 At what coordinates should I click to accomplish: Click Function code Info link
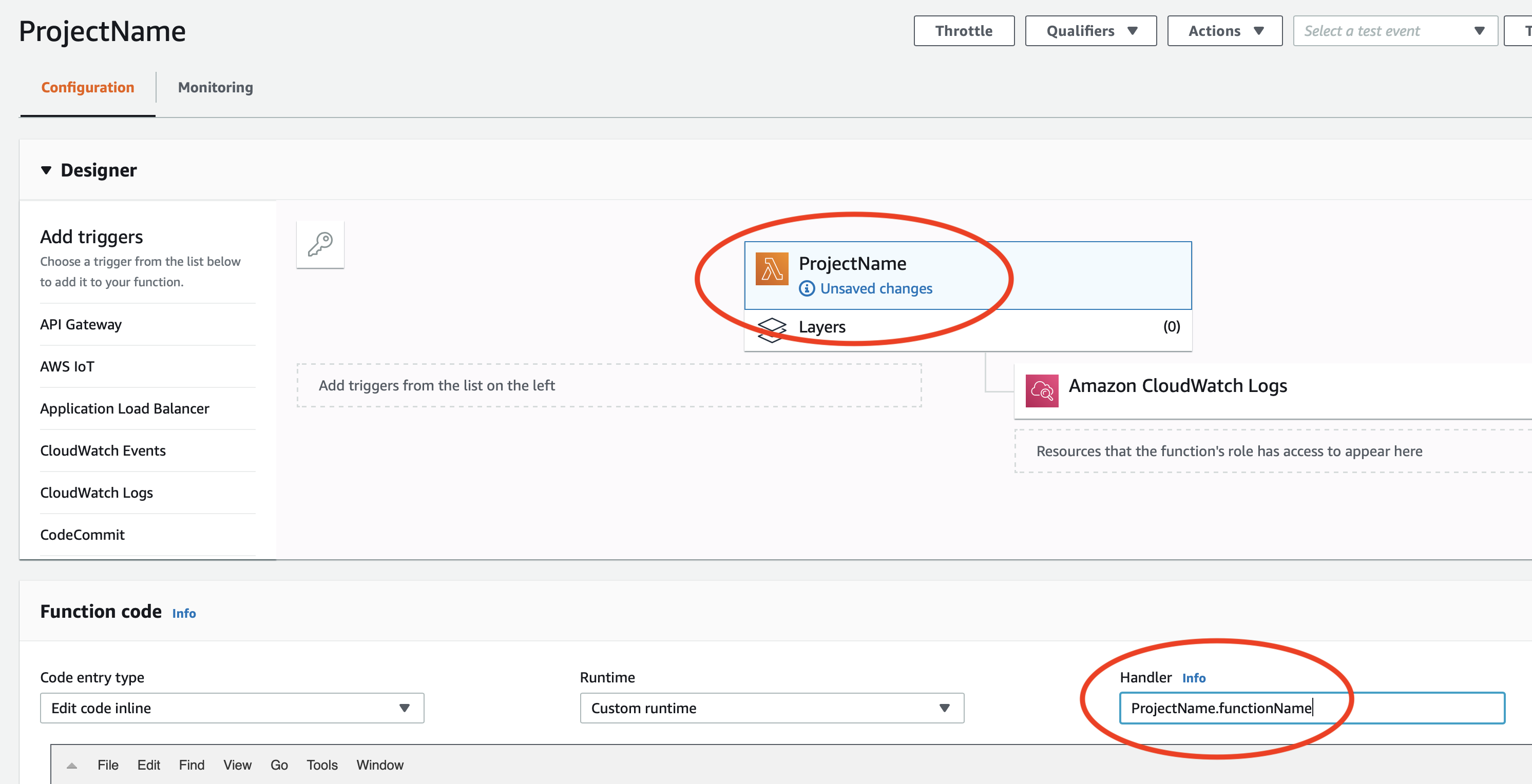point(184,614)
